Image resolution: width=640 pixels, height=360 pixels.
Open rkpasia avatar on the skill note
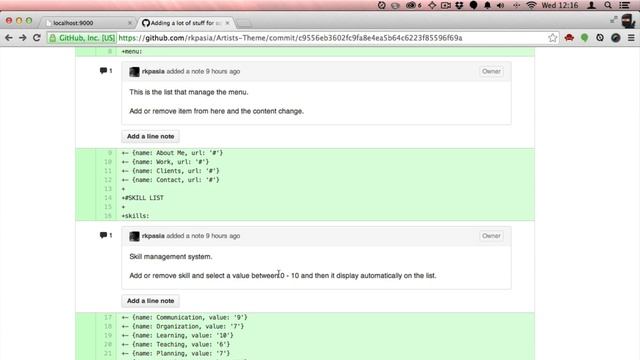coord(134,236)
